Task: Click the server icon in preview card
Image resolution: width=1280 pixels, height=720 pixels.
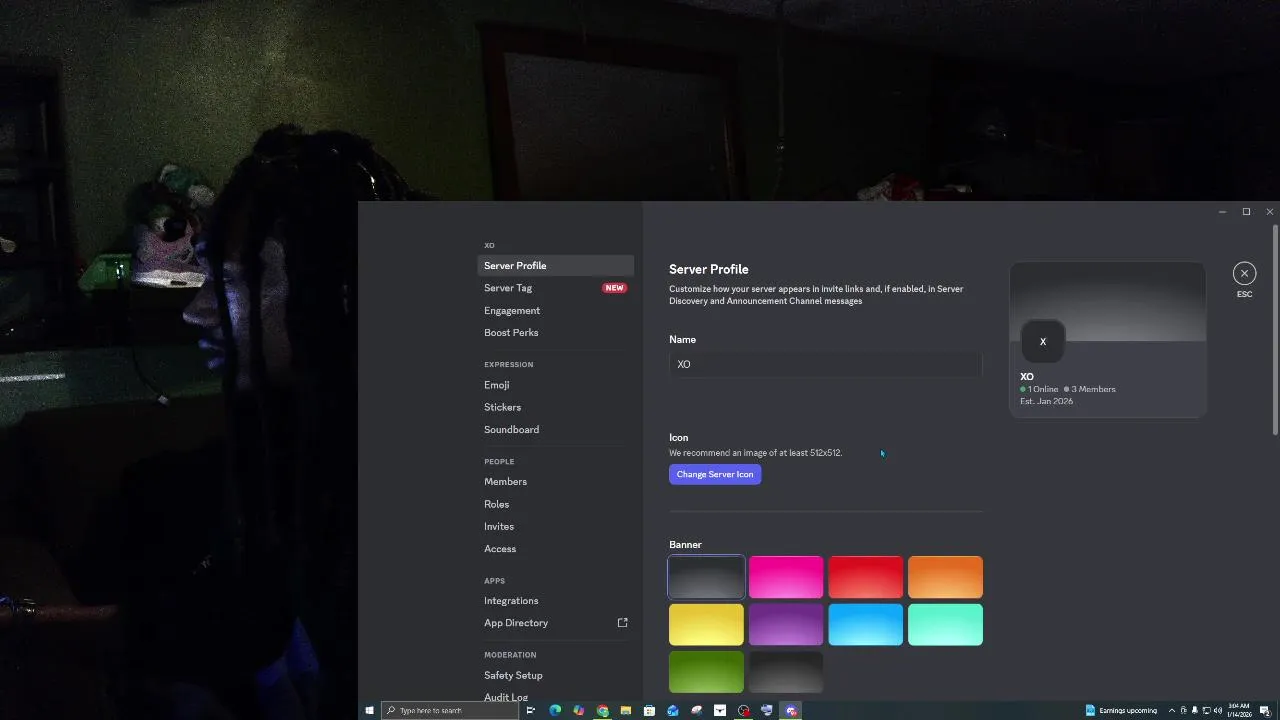Action: pyautogui.click(x=1042, y=341)
